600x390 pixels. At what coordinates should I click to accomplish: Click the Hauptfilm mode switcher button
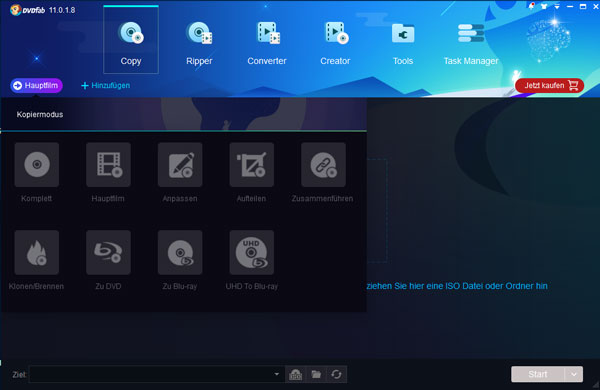(x=36, y=85)
